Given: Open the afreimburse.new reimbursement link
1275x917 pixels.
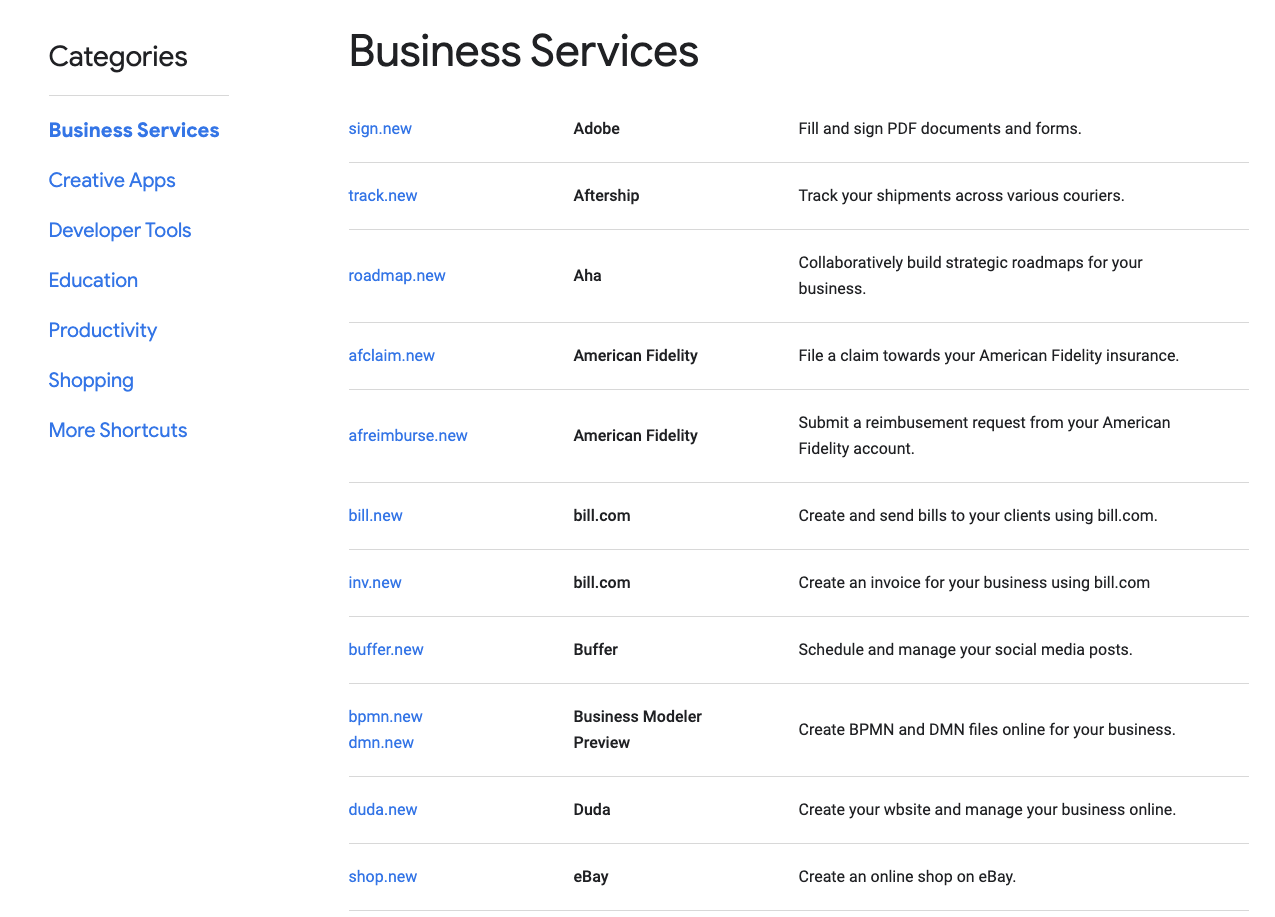Looking at the screenshot, I should pyautogui.click(x=408, y=435).
